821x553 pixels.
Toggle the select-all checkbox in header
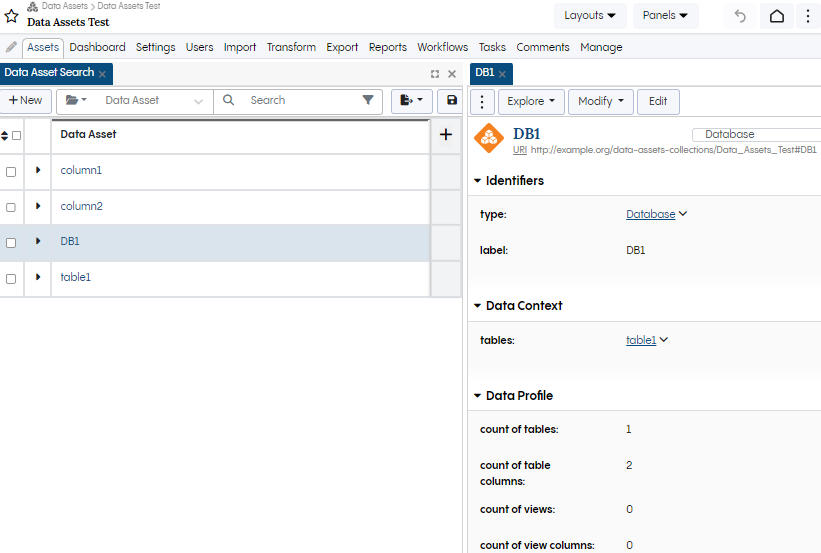click(x=16, y=136)
